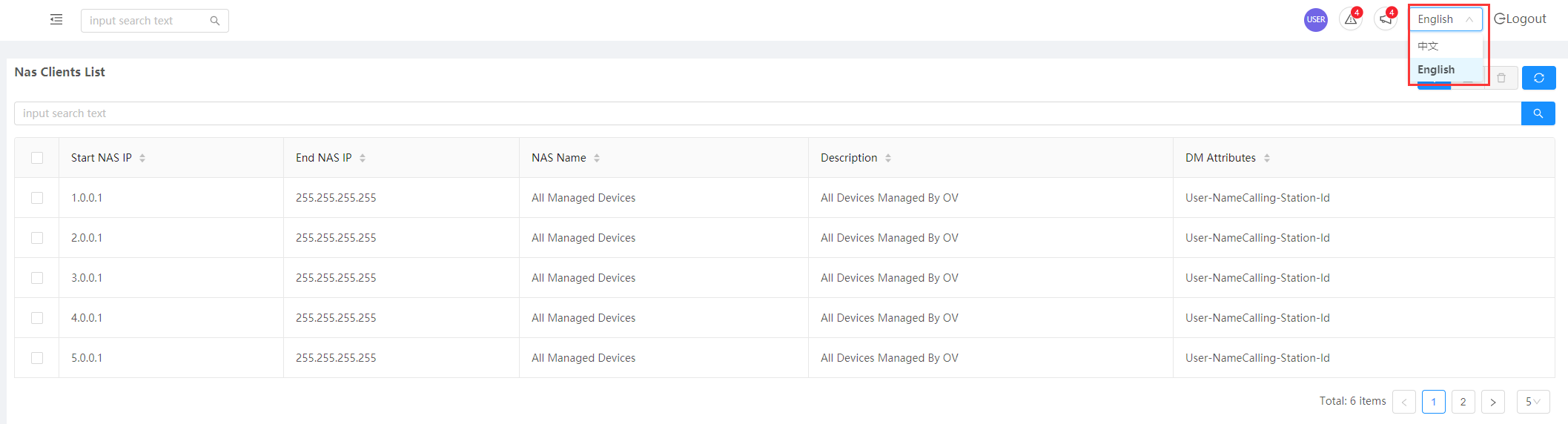The width and height of the screenshot is (1568, 424).
Task: Select the checkbox for 4.0.0.1
Action: [x=37, y=318]
